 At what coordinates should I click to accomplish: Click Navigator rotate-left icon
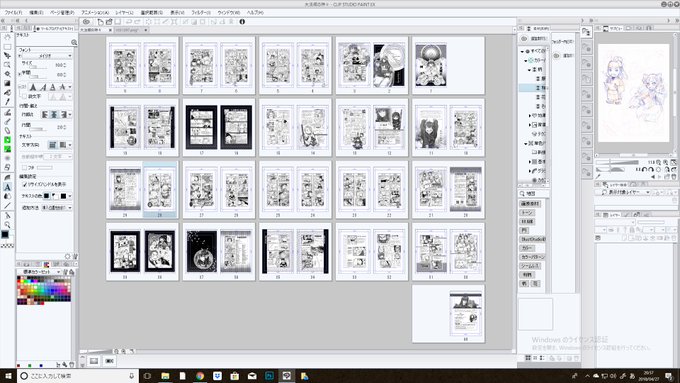645,170
